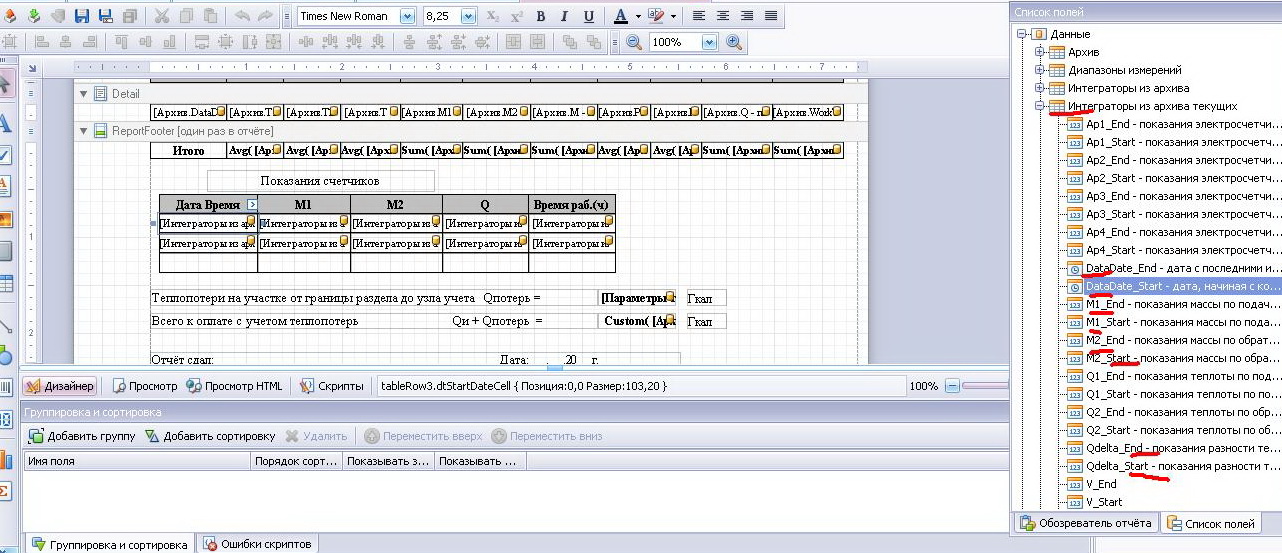Click the make same size icon

(x=274, y=42)
